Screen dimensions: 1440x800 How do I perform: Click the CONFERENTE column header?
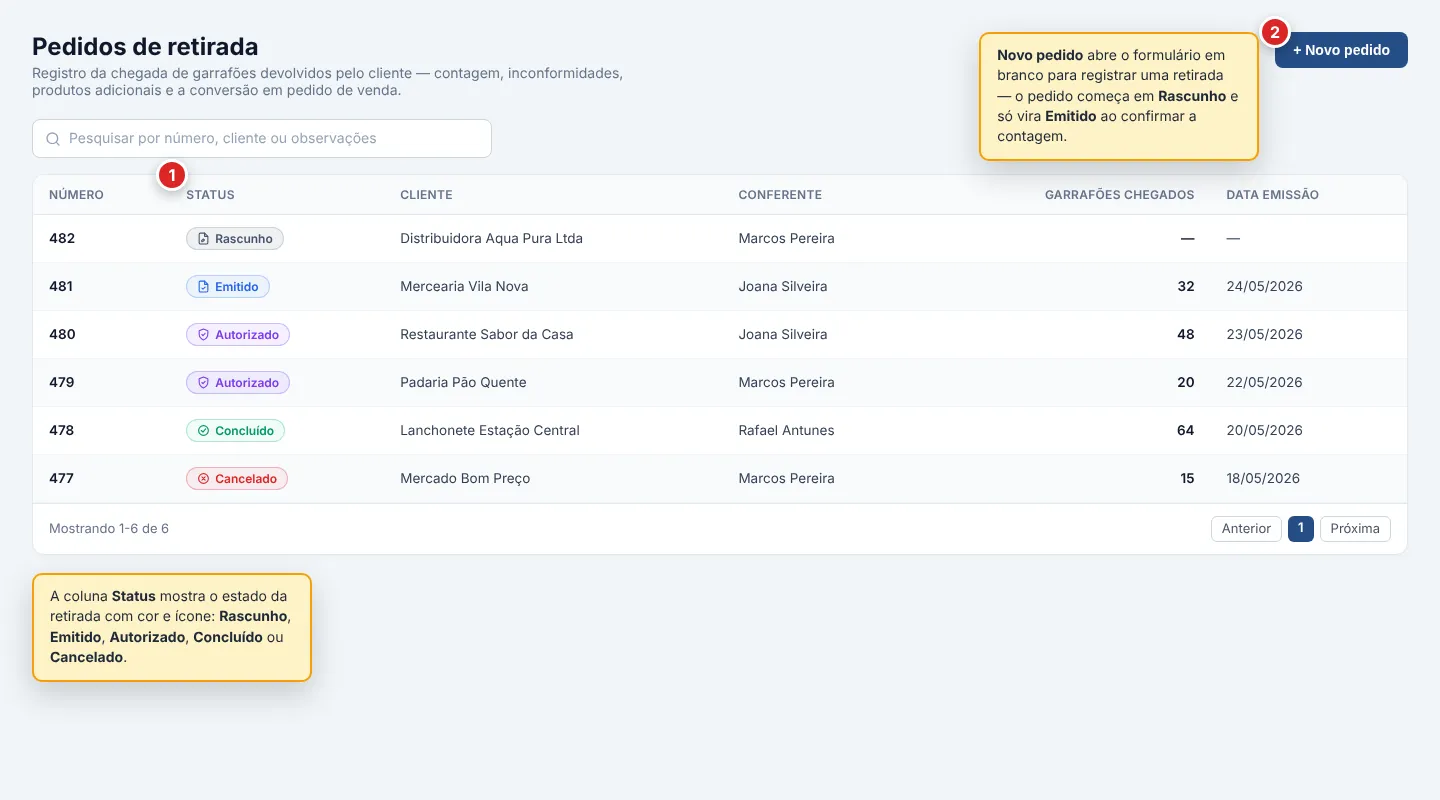(x=780, y=195)
